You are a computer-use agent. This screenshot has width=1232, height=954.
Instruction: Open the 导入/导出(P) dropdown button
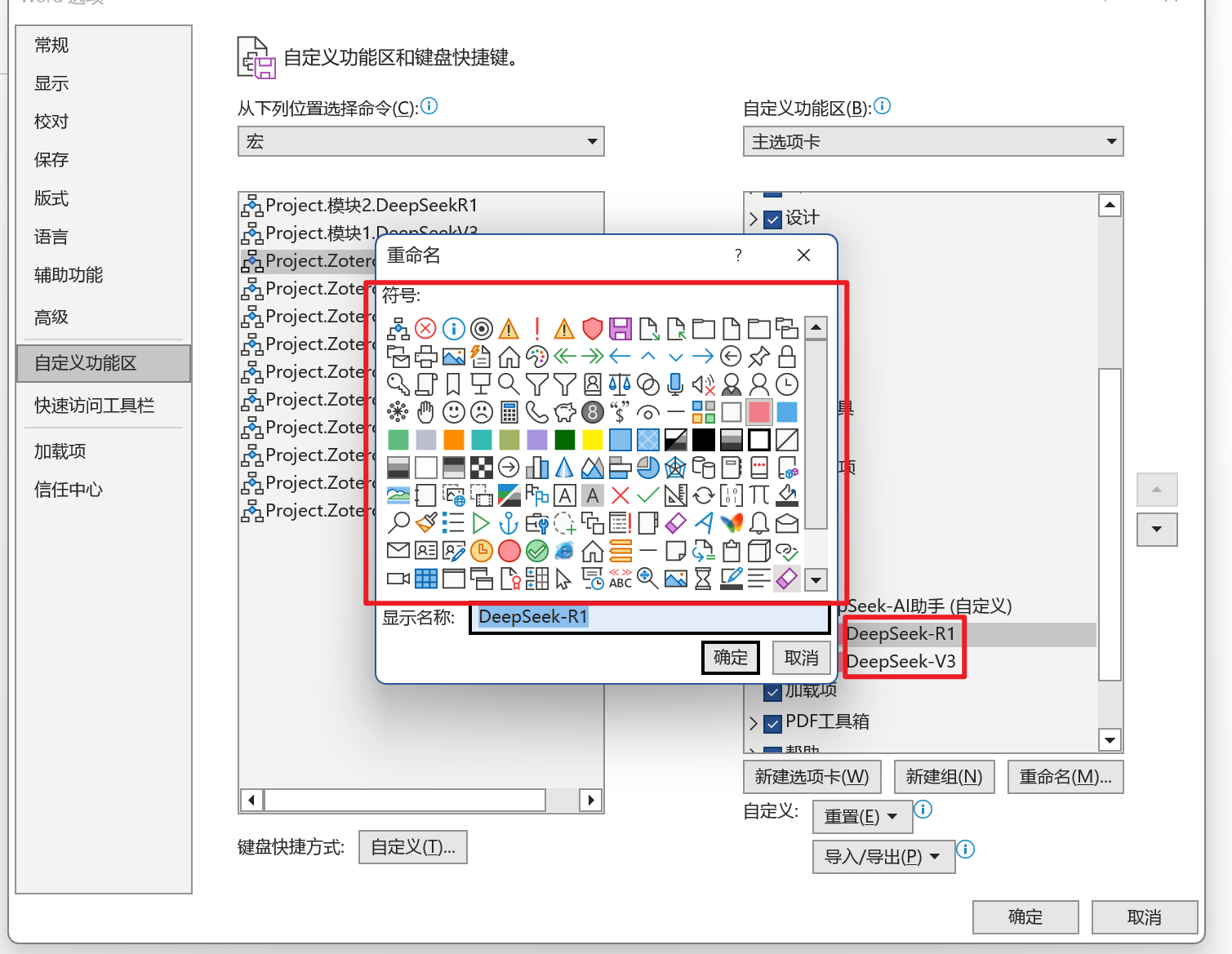(883, 857)
